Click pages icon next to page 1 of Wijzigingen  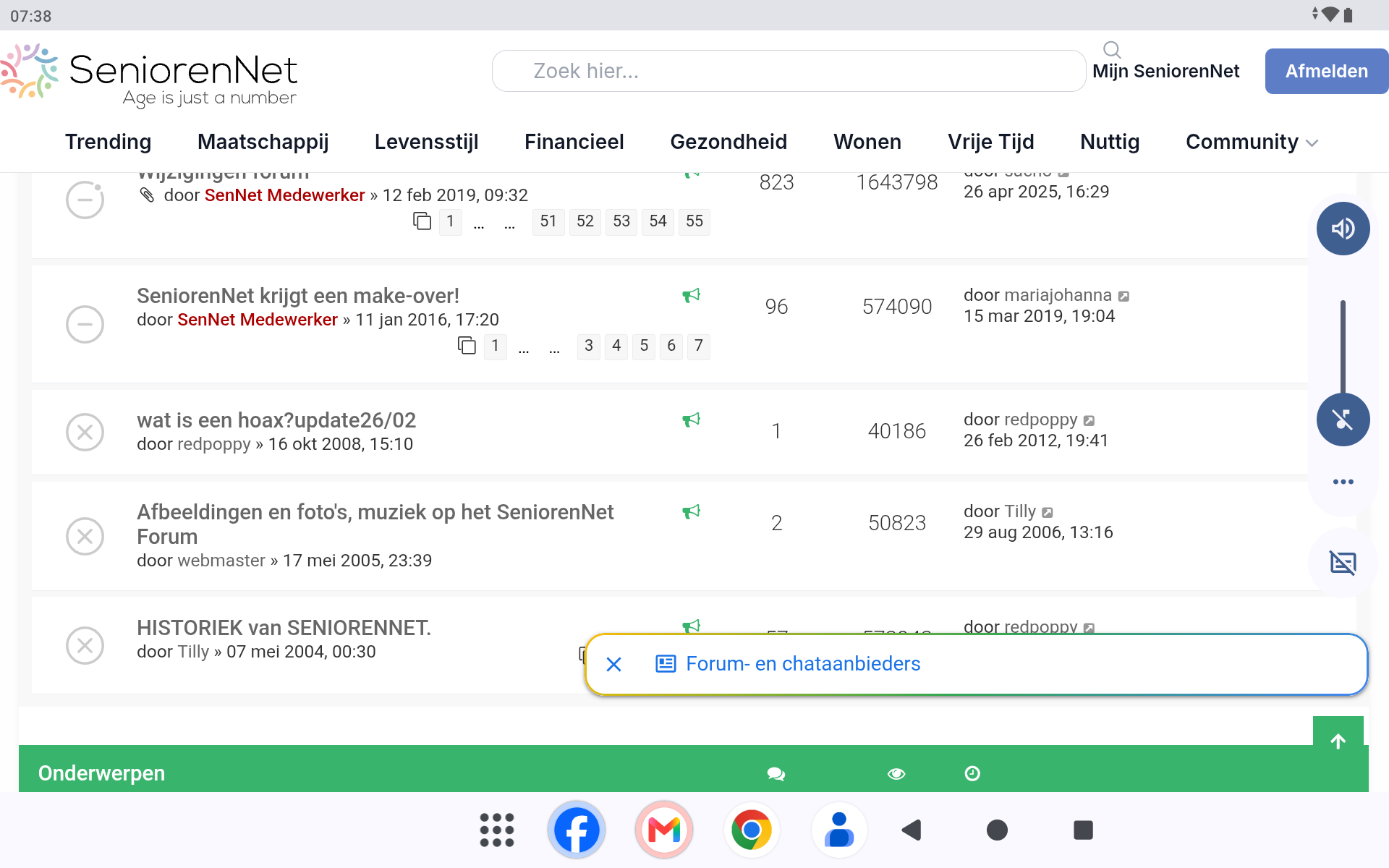click(x=422, y=221)
